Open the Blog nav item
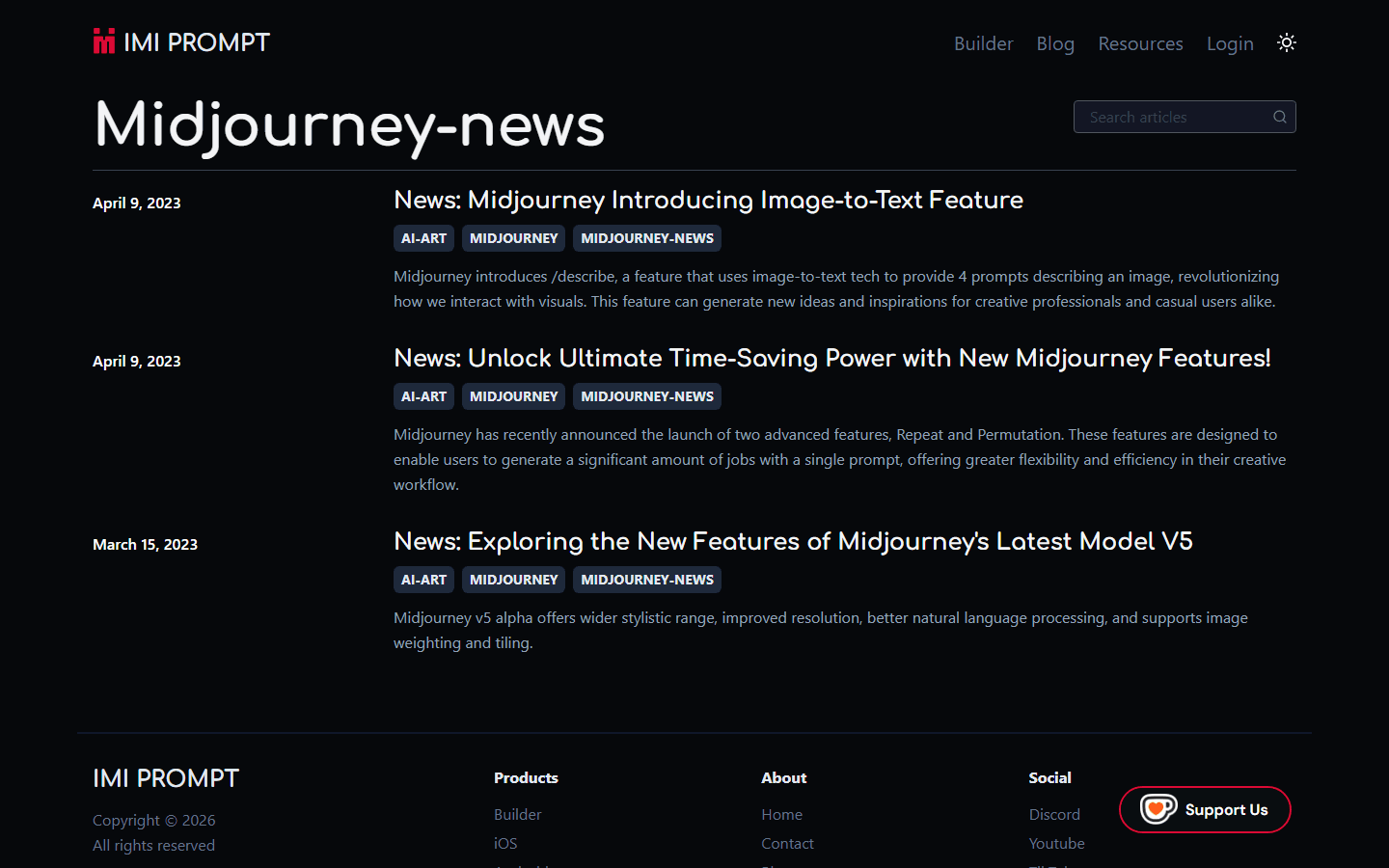Viewport: 1389px width, 868px height. coord(1055,43)
